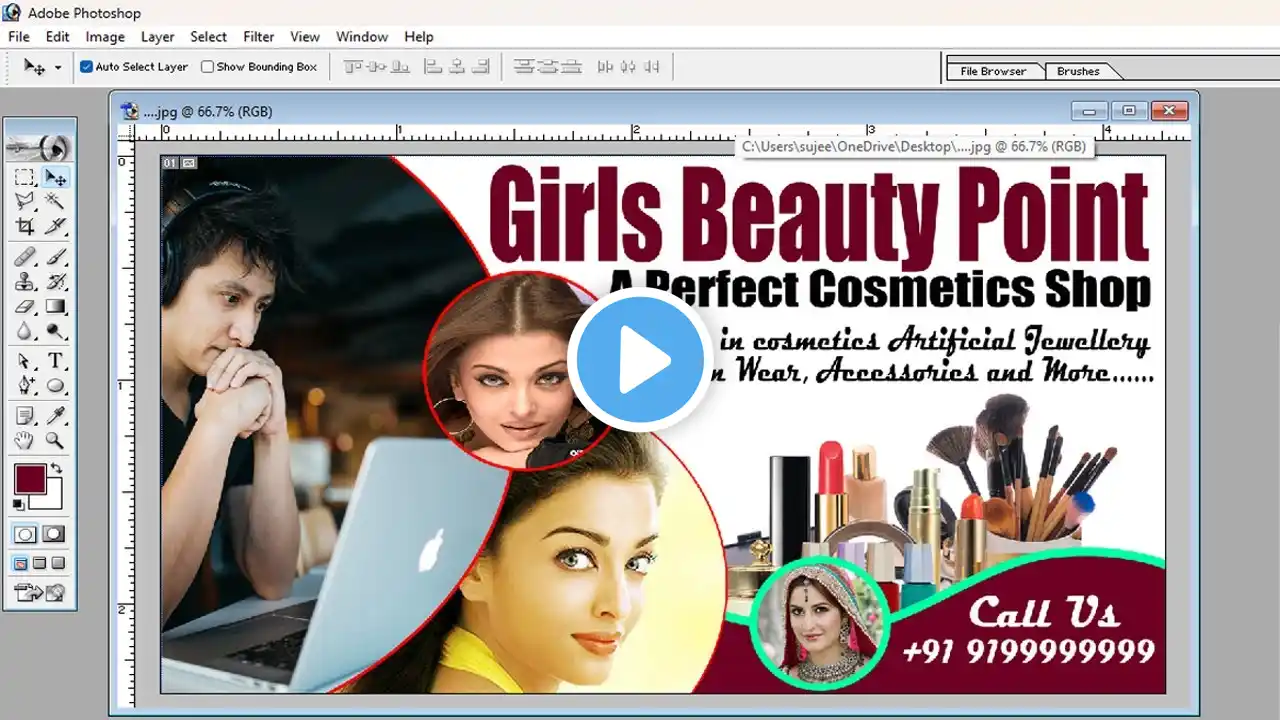Open the Filter menu
Screen dimensions: 1280x720
coord(258,37)
